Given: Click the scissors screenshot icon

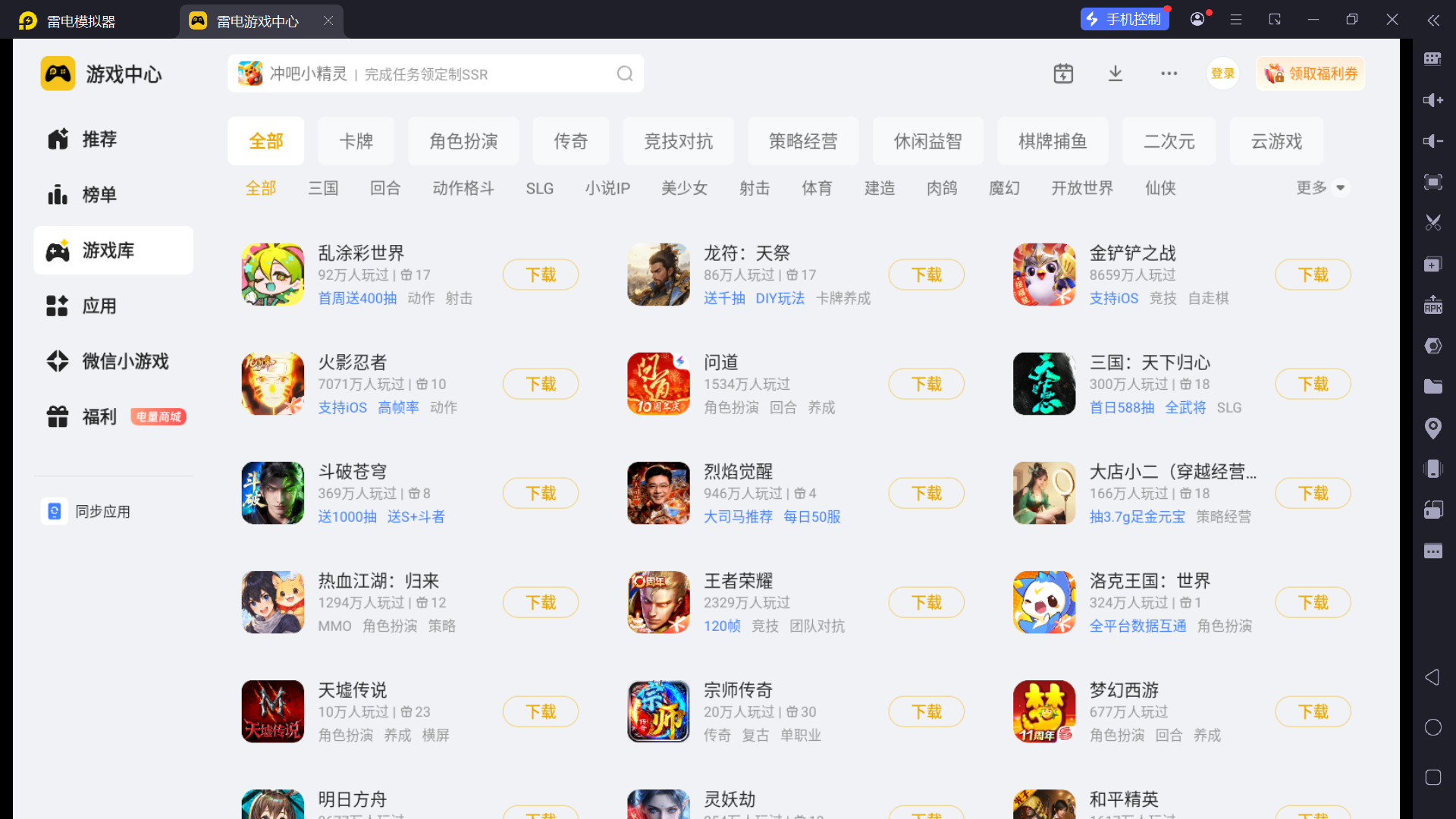Looking at the screenshot, I should (x=1432, y=223).
